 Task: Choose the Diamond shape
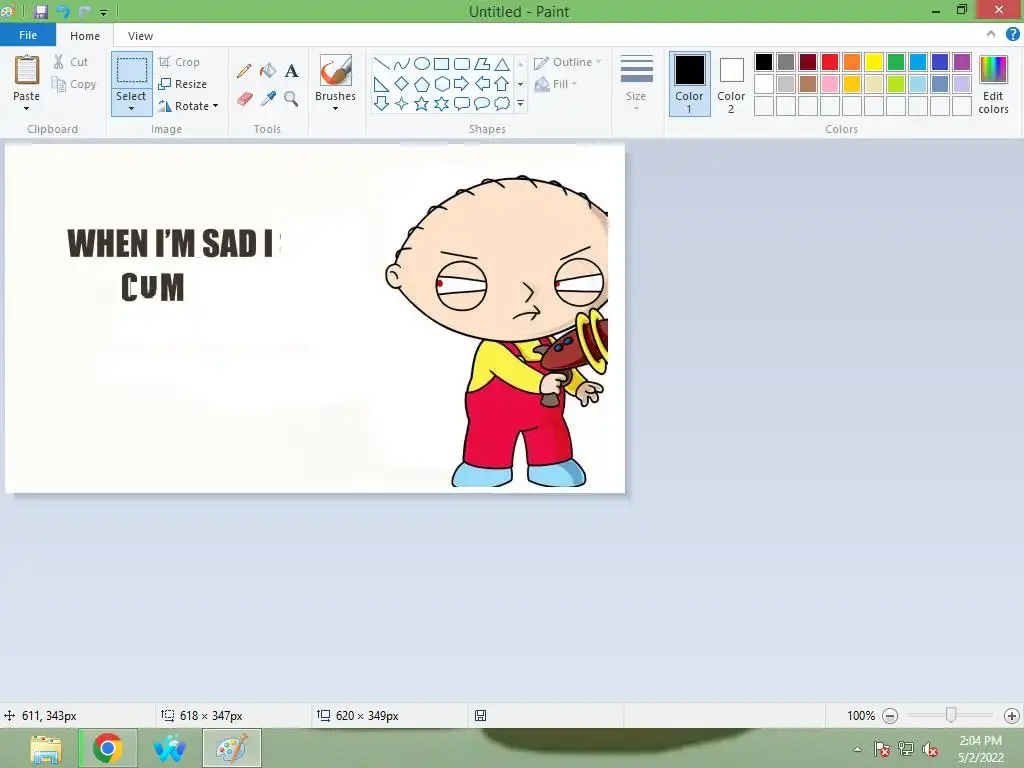coord(402,84)
